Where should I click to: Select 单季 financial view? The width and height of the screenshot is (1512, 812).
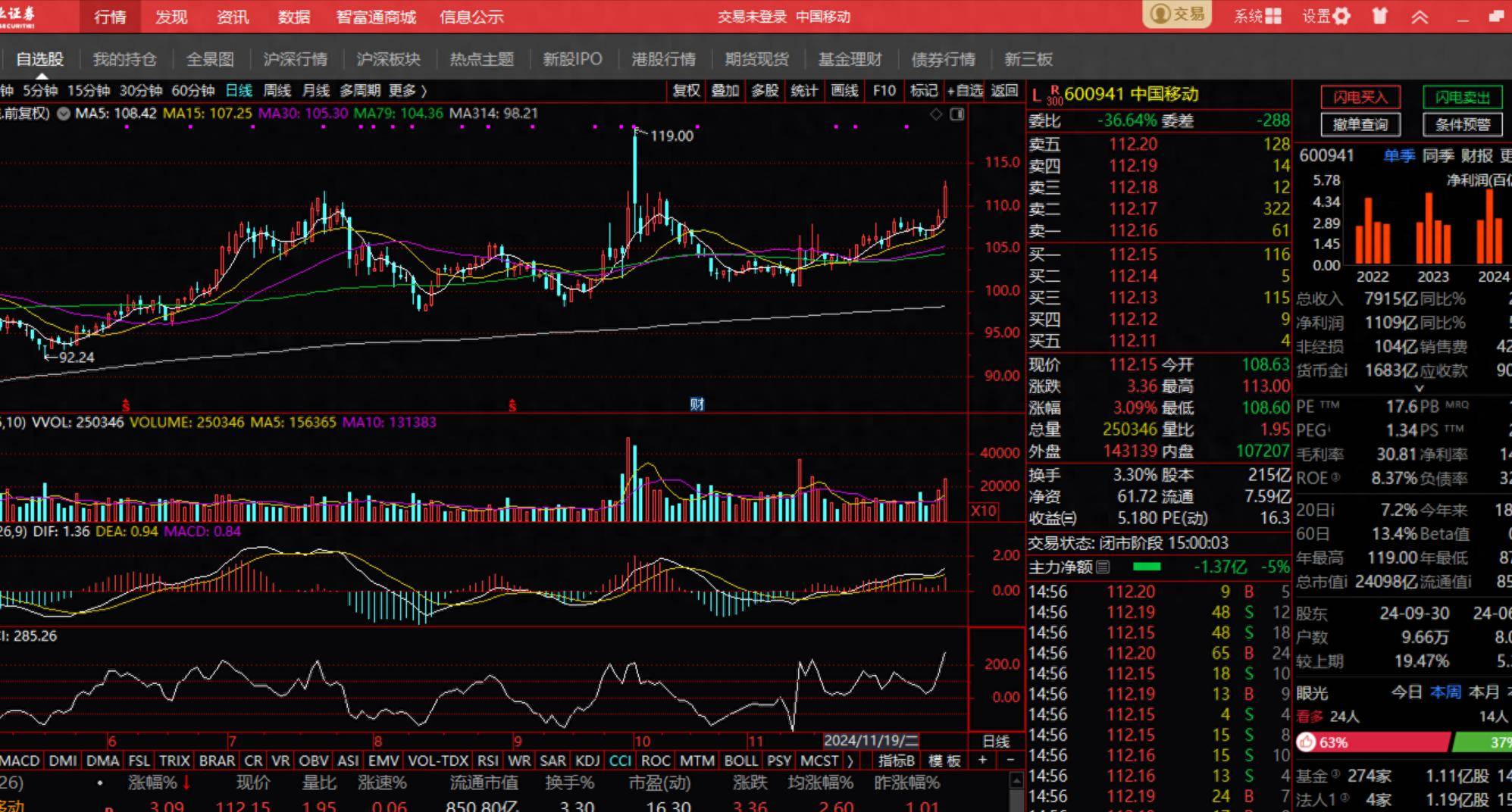click(x=1399, y=156)
